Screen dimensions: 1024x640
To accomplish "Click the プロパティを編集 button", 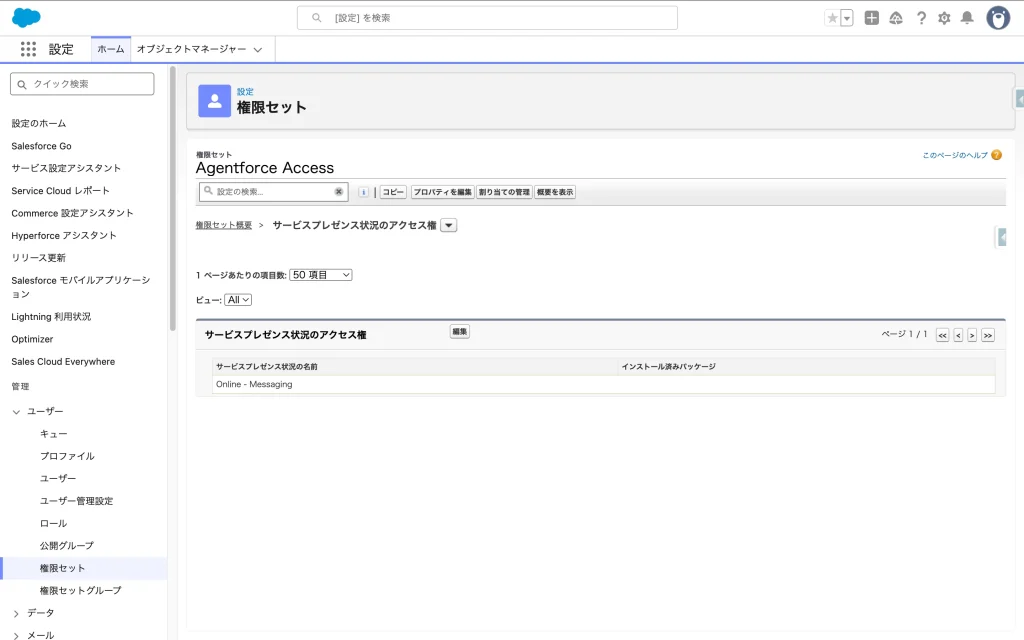I will coord(442,192).
